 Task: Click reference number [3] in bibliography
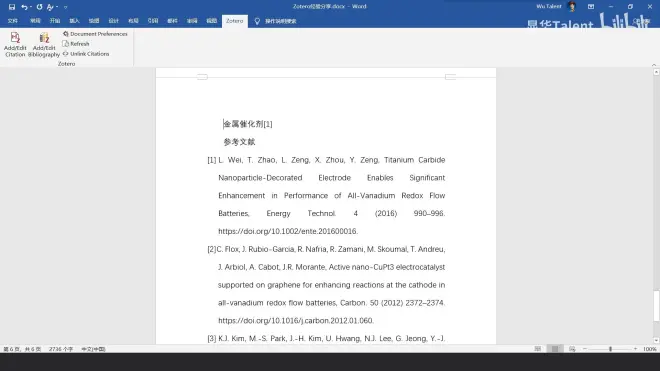(x=211, y=339)
